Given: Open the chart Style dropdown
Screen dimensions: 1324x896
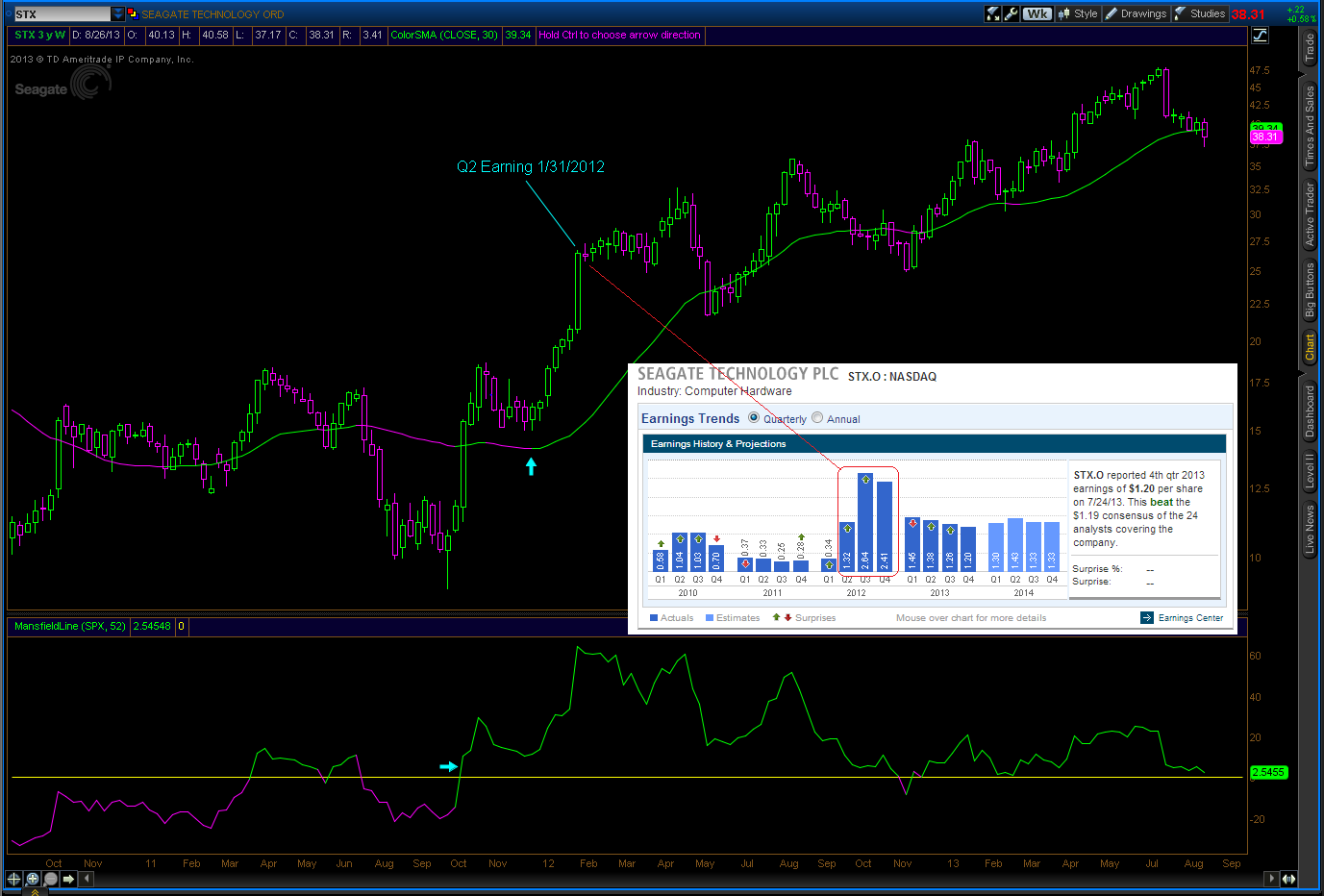Looking at the screenshot, I should click(x=1078, y=13).
